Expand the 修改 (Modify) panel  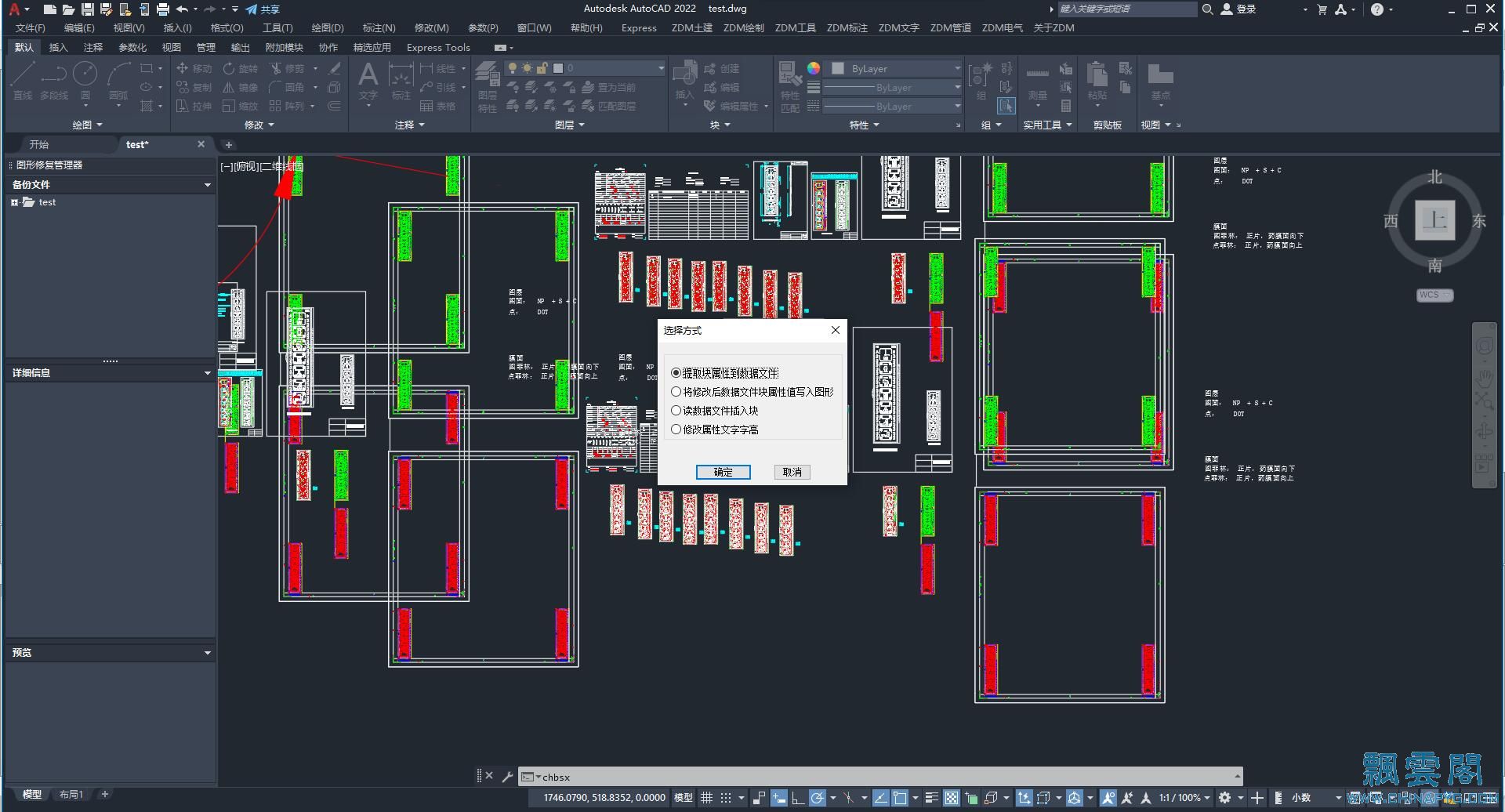[259, 125]
